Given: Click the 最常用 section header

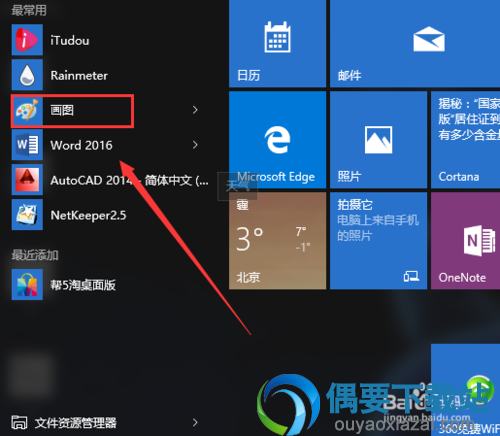Looking at the screenshot, I should tap(29, 10).
